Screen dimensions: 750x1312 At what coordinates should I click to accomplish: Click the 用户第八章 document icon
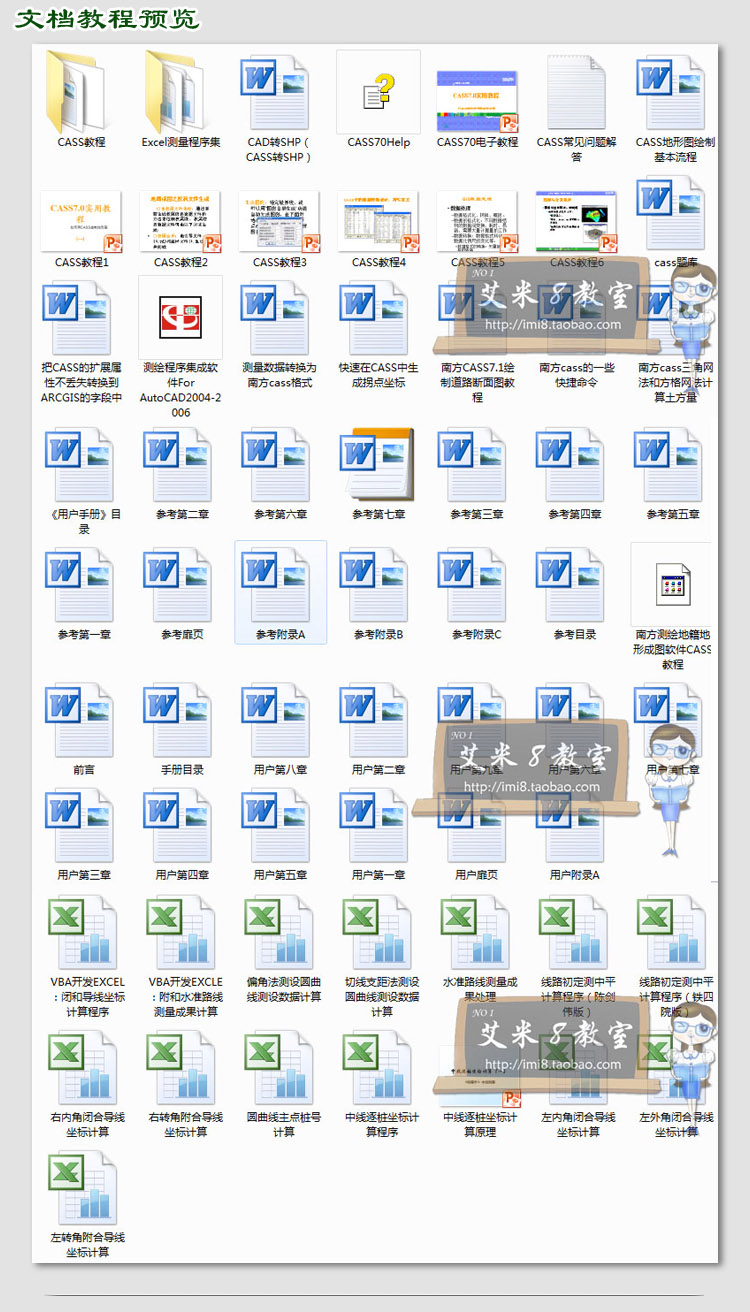(277, 722)
